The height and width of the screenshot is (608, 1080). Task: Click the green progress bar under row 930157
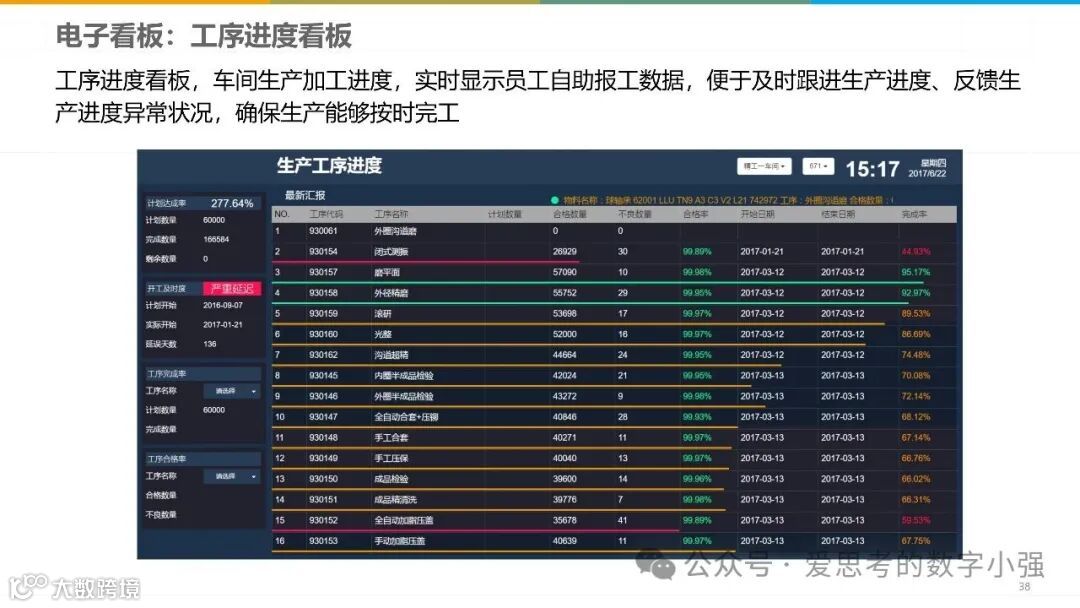point(600,282)
